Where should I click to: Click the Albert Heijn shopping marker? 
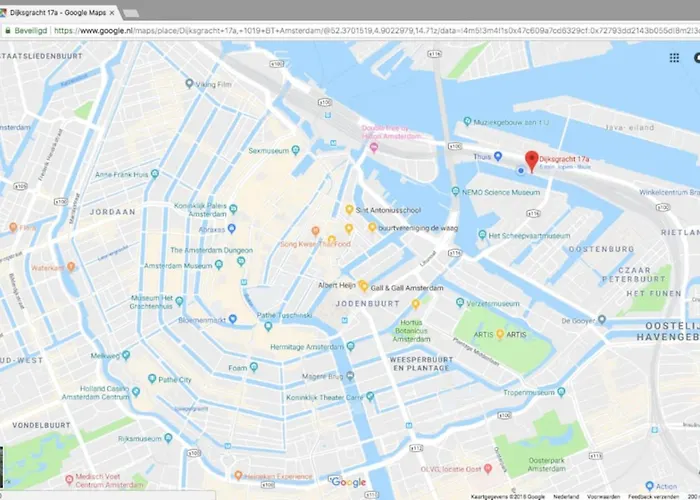(x=363, y=285)
